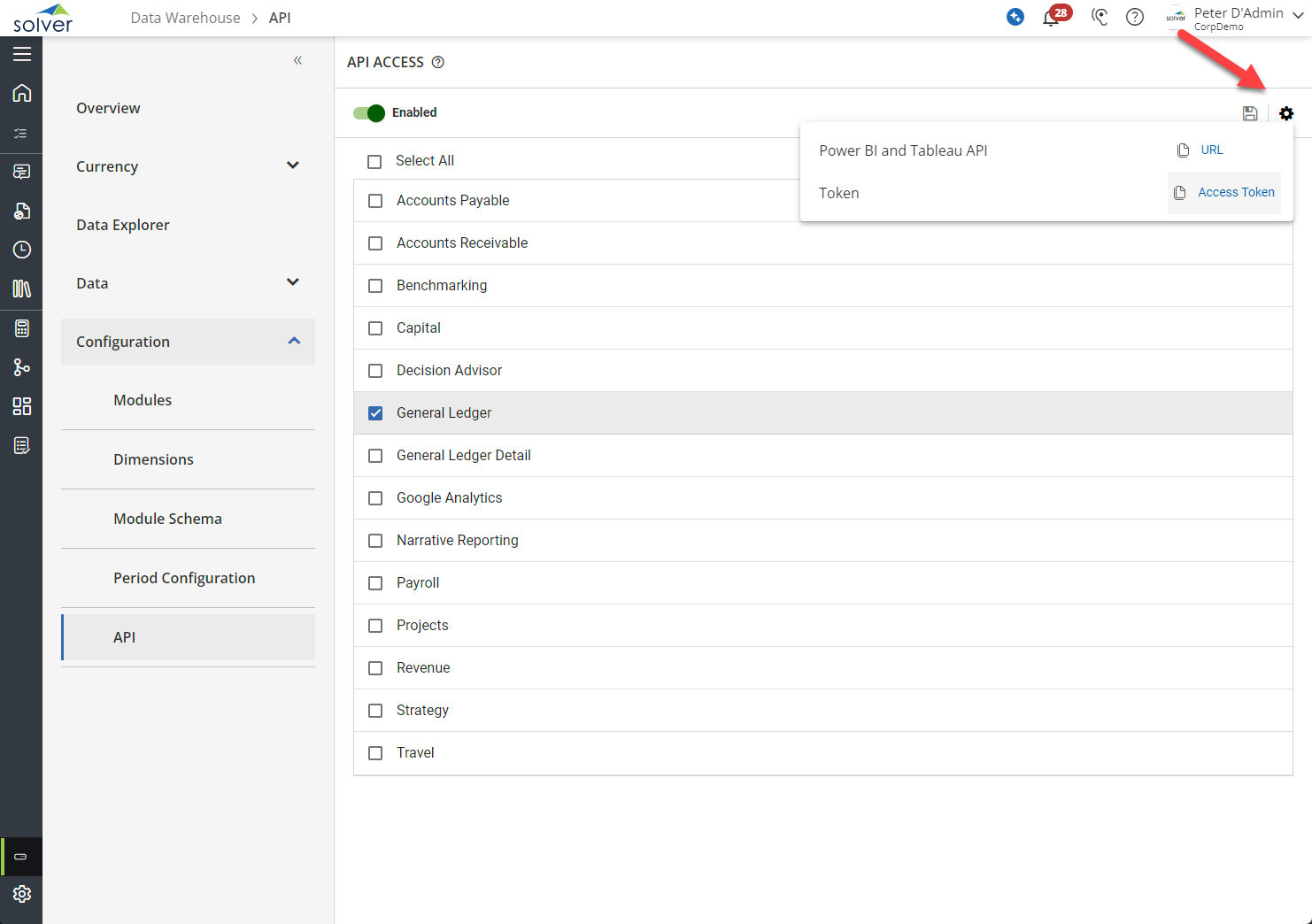This screenshot has height=924, width=1312.
Task: Open the Module Schema menu item
Action: (167, 519)
